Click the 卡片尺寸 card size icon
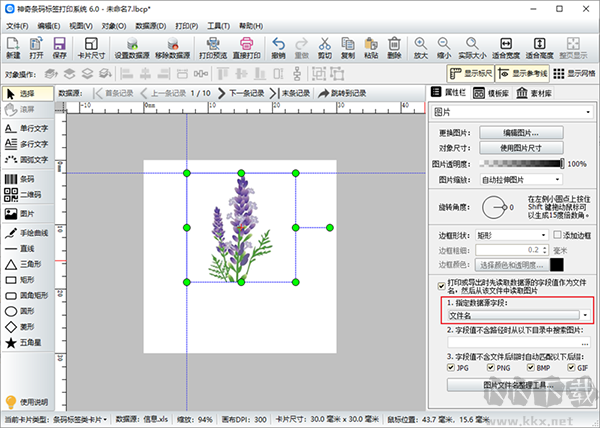Screen dimensions: 600x428 91,48
